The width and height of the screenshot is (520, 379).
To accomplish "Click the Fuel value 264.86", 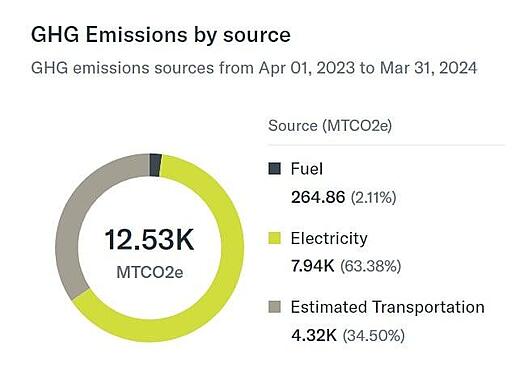I will (x=318, y=197).
